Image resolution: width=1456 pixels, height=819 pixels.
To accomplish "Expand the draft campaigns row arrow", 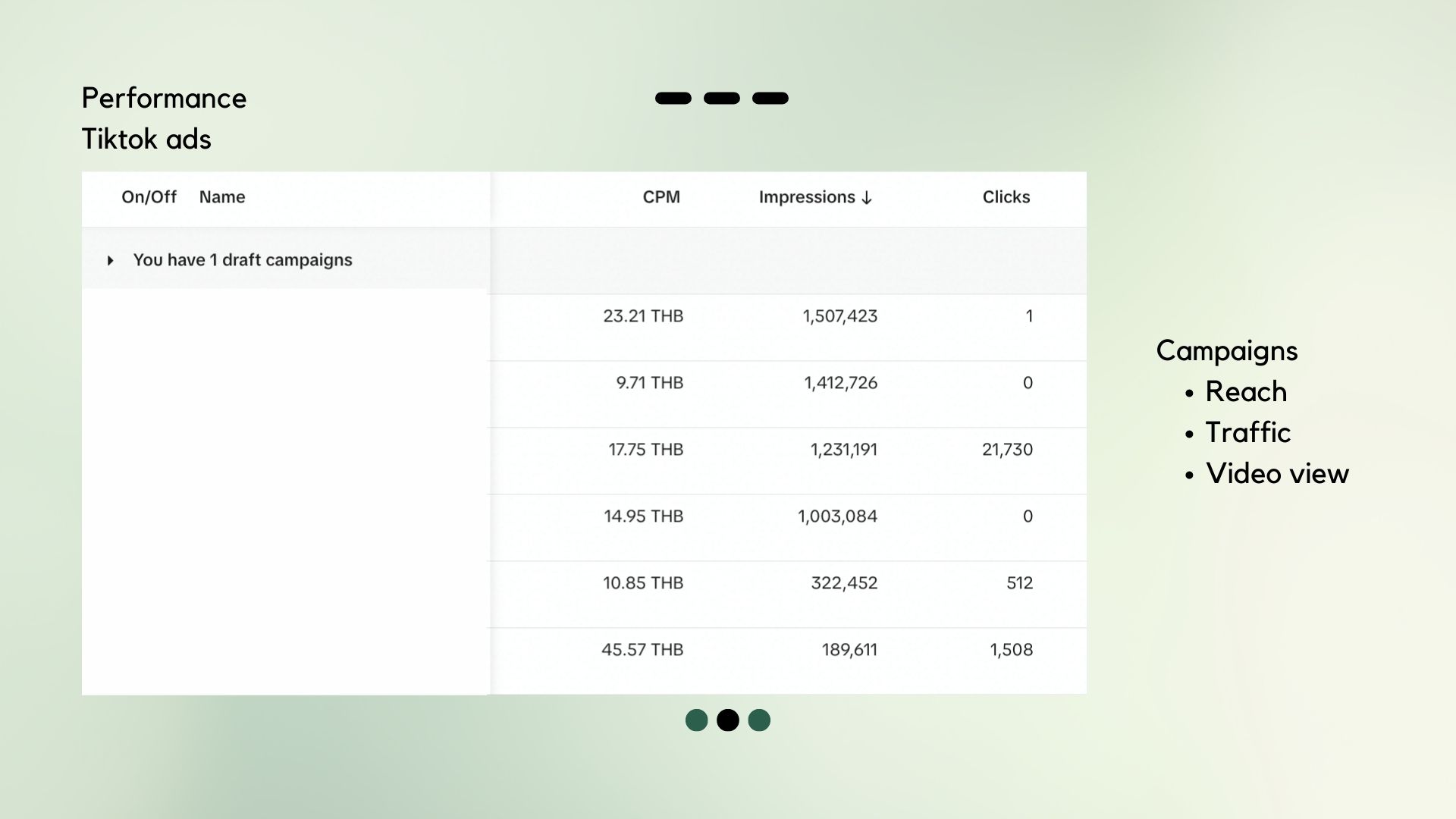I will click(111, 260).
